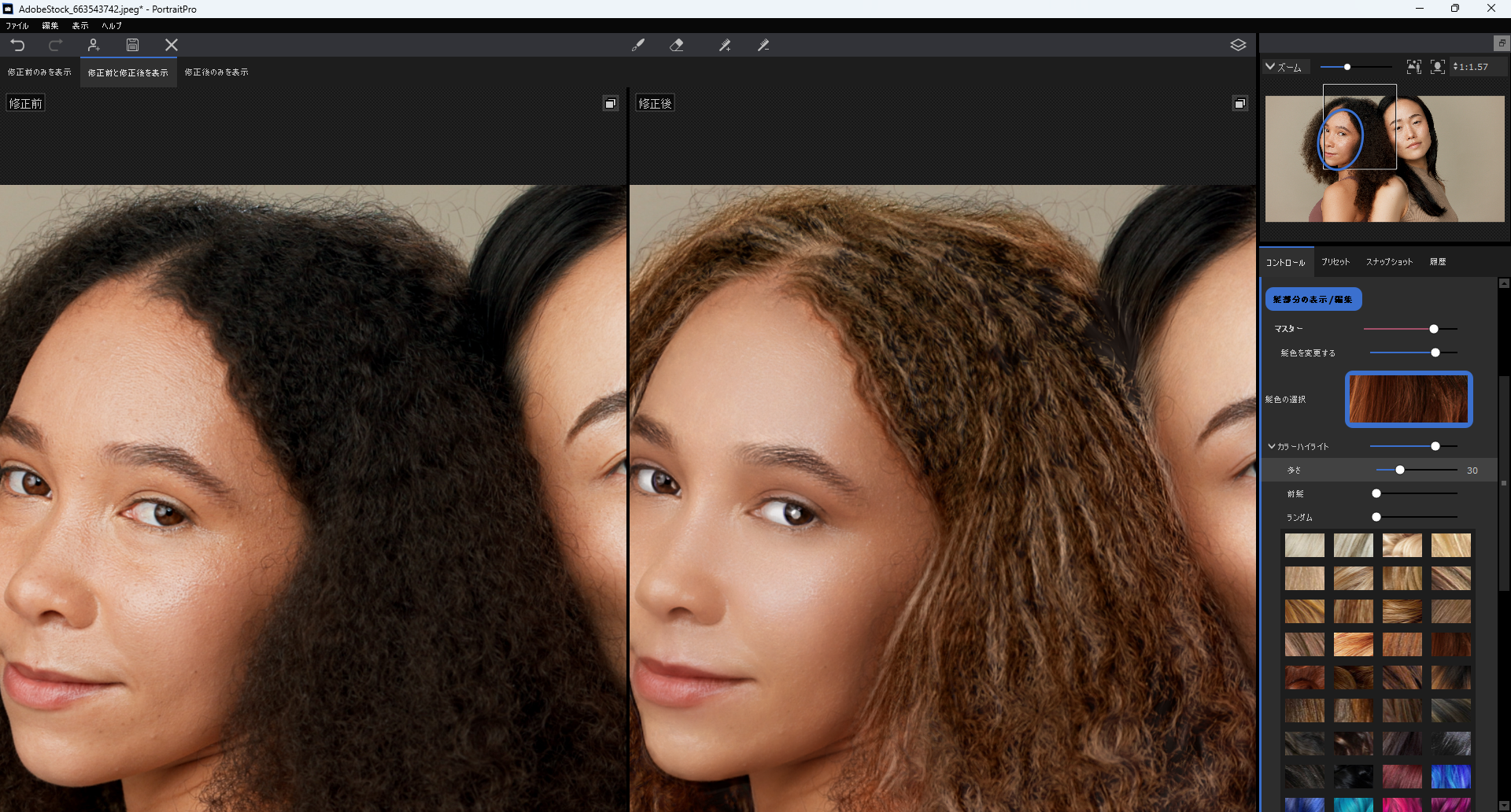Screen dimensions: 1511x812
Task: Click the add person icon
Action: (94, 45)
